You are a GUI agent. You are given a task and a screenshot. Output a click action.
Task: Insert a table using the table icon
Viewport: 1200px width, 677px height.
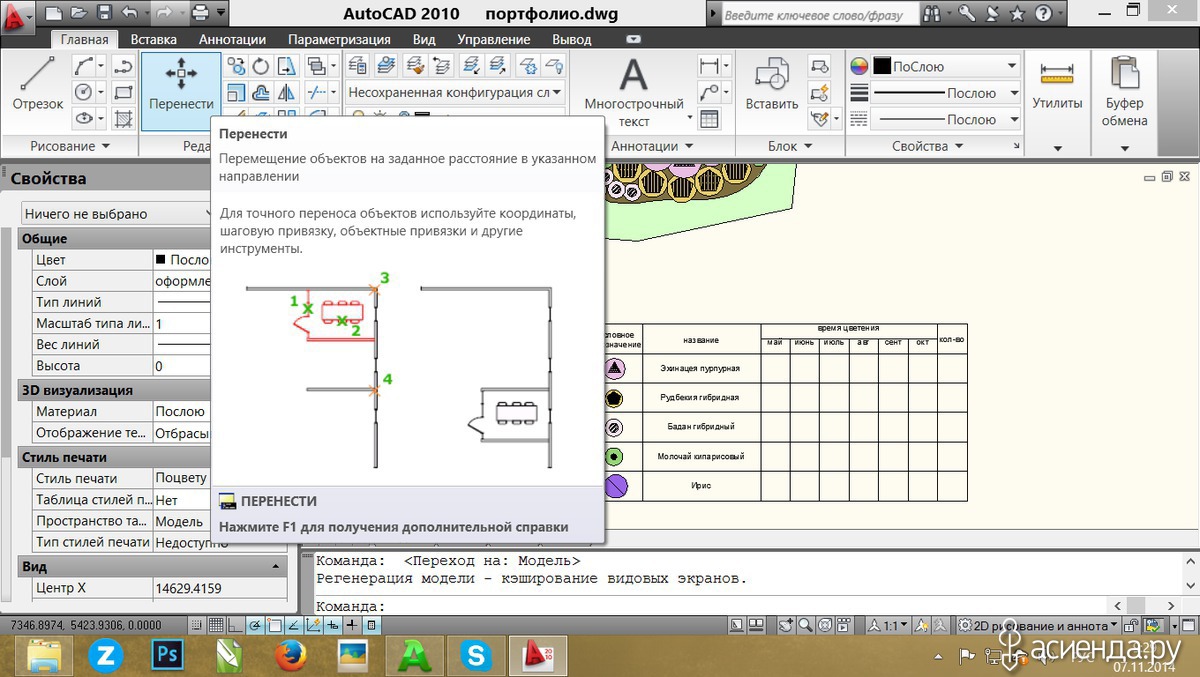click(x=709, y=119)
